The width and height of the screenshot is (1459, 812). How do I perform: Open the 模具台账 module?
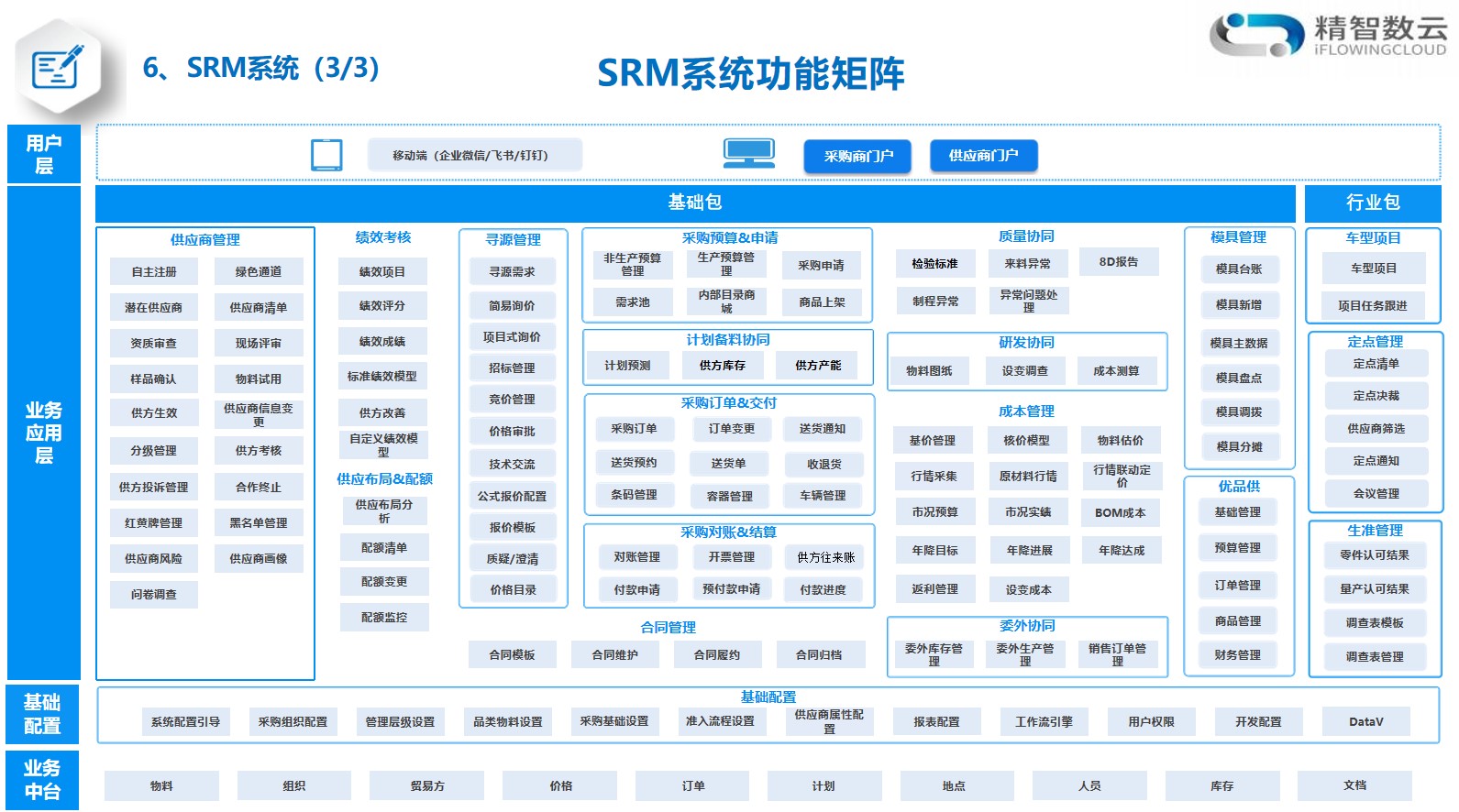click(x=1238, y=269)
